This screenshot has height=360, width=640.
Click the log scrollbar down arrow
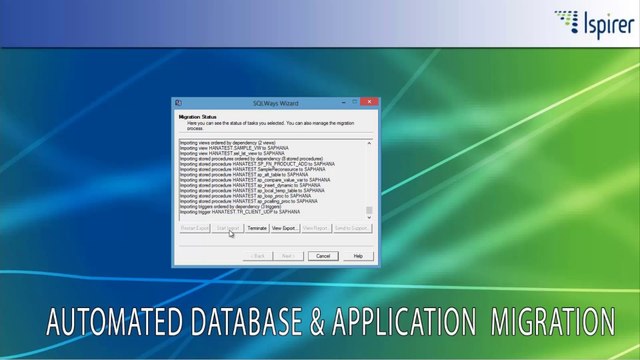click(369, 218)
